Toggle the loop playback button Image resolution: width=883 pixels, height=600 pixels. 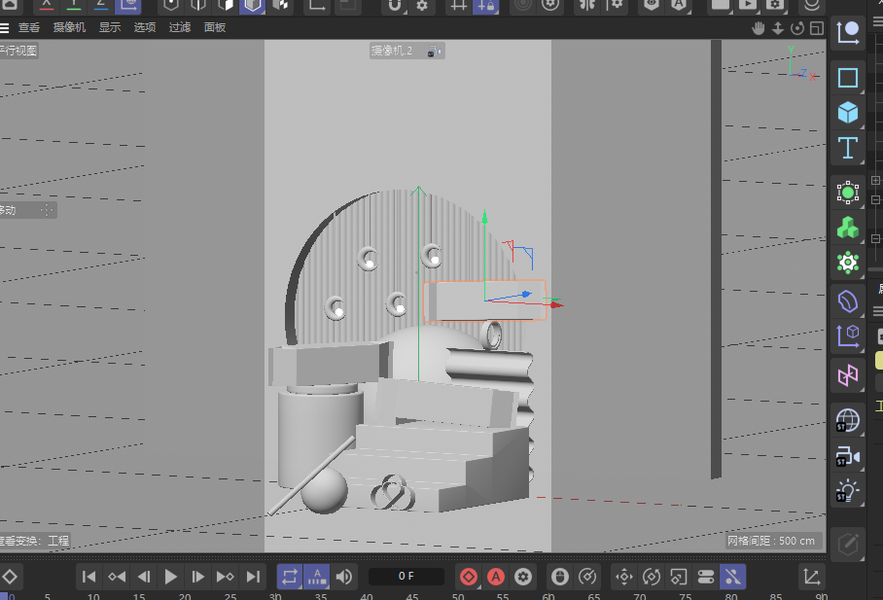coord(289,577)
